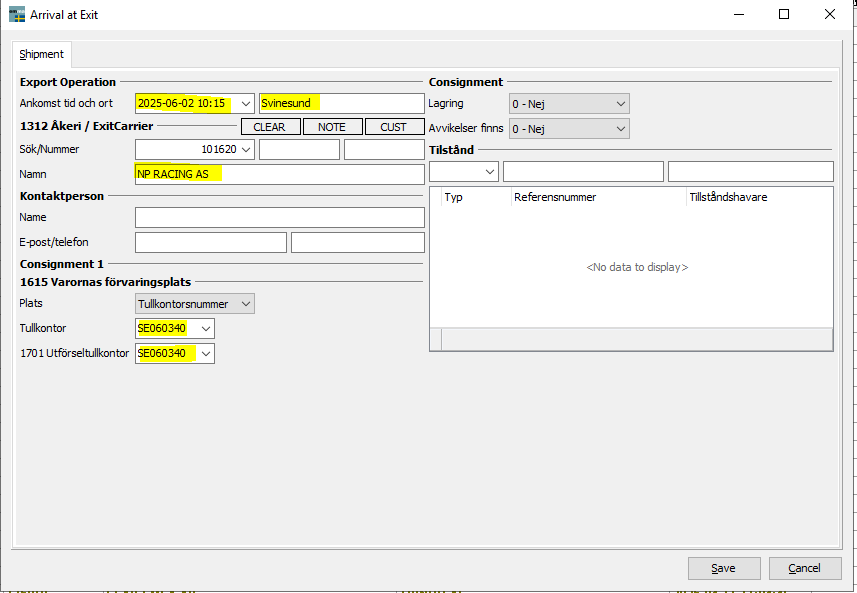Expand the Avvikelser finns dropdown
857x593 pixels.
click(x=620, y=129)
